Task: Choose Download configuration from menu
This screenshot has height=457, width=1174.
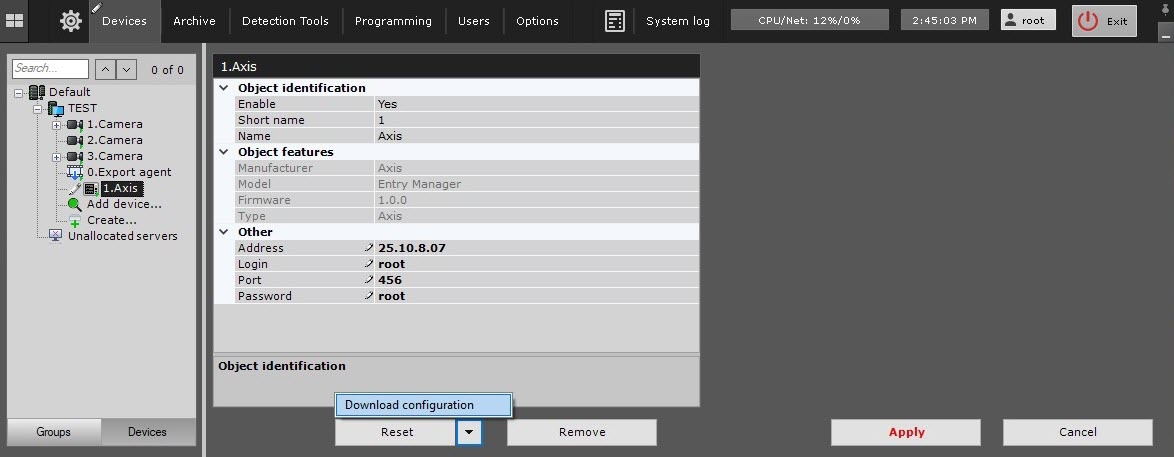Action: (x=422, y=405)
